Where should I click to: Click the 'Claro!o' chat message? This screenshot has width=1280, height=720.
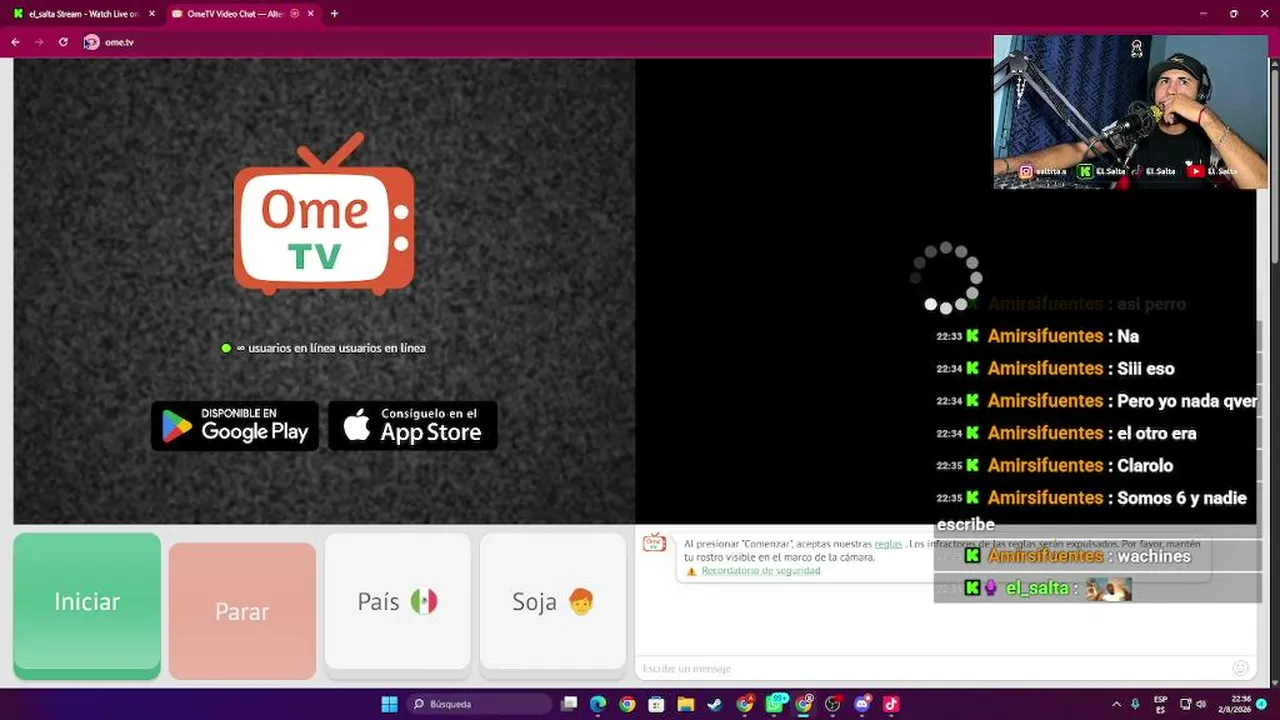pos(1054,465)
